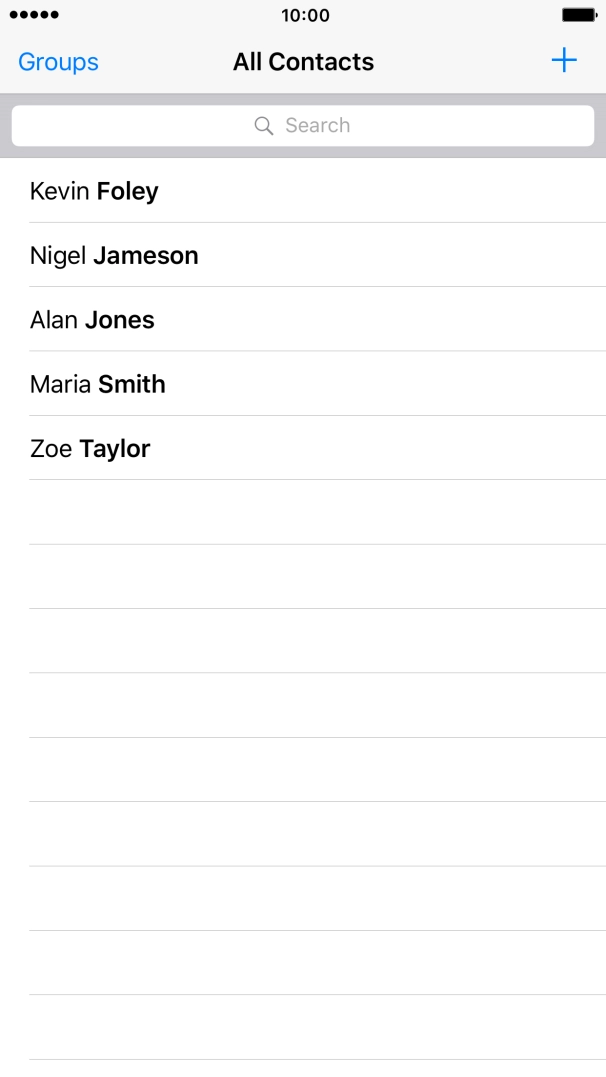Open the Groups view
606x1077 pixels.
pyautogui.click(x=58, y=62)
